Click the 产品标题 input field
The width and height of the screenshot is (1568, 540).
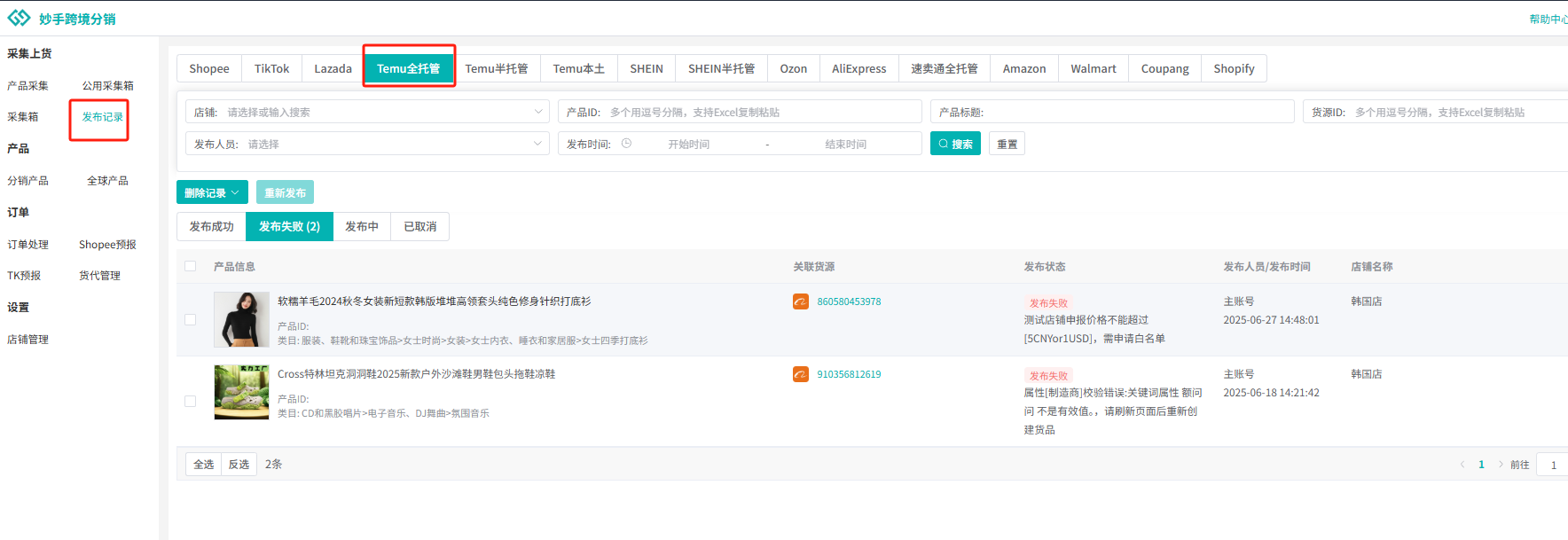click(1112, 112)
